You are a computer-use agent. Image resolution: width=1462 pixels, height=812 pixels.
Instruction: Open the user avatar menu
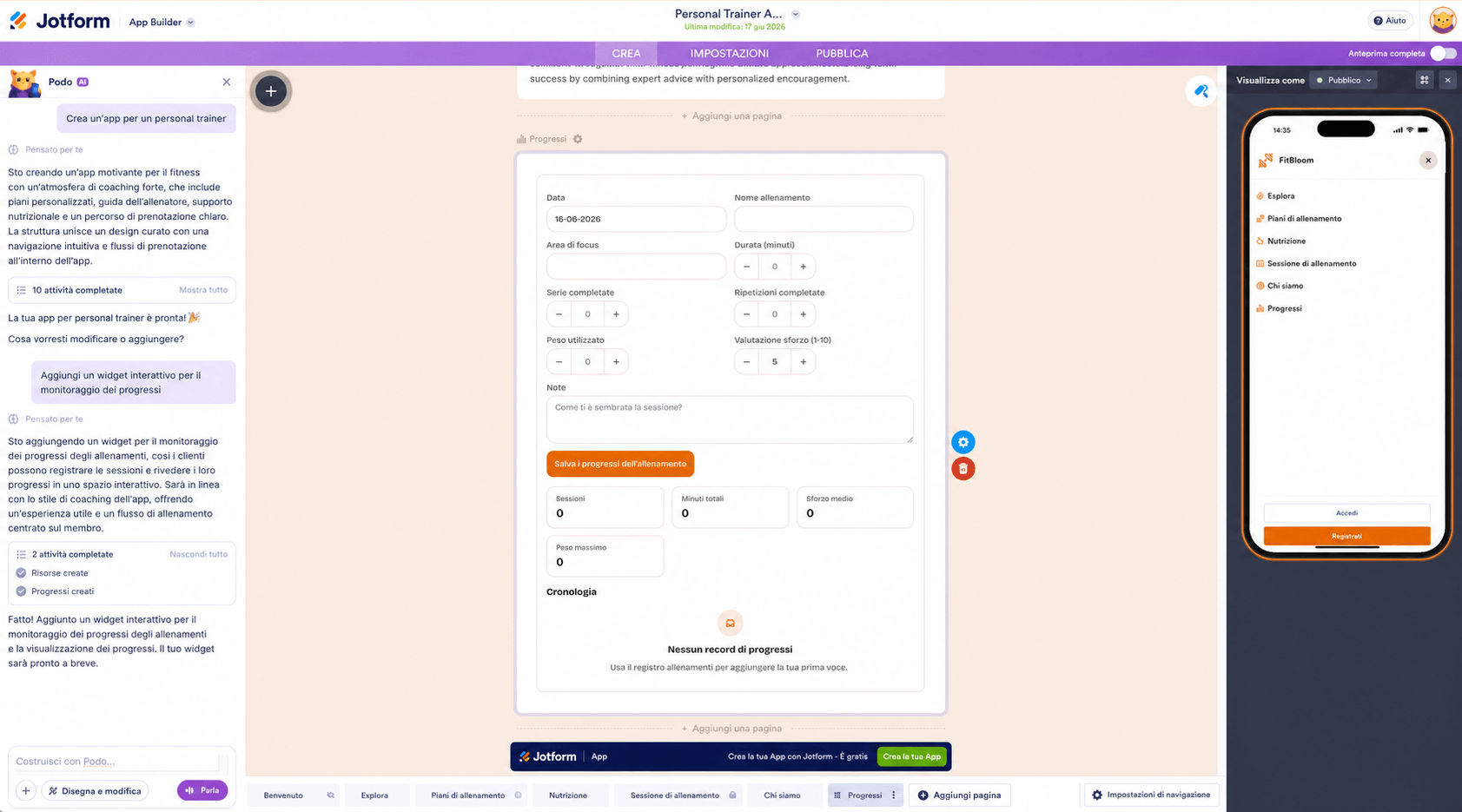pos(1442,20)
